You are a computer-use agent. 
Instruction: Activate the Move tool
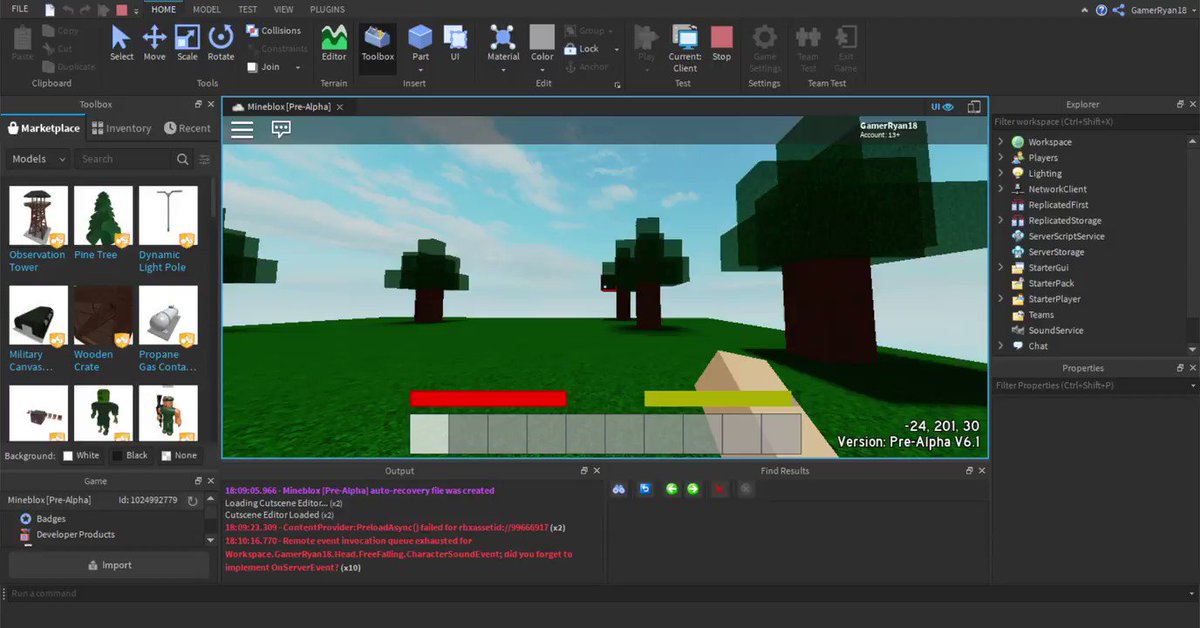pyautogui.click(x=154, y=43)
